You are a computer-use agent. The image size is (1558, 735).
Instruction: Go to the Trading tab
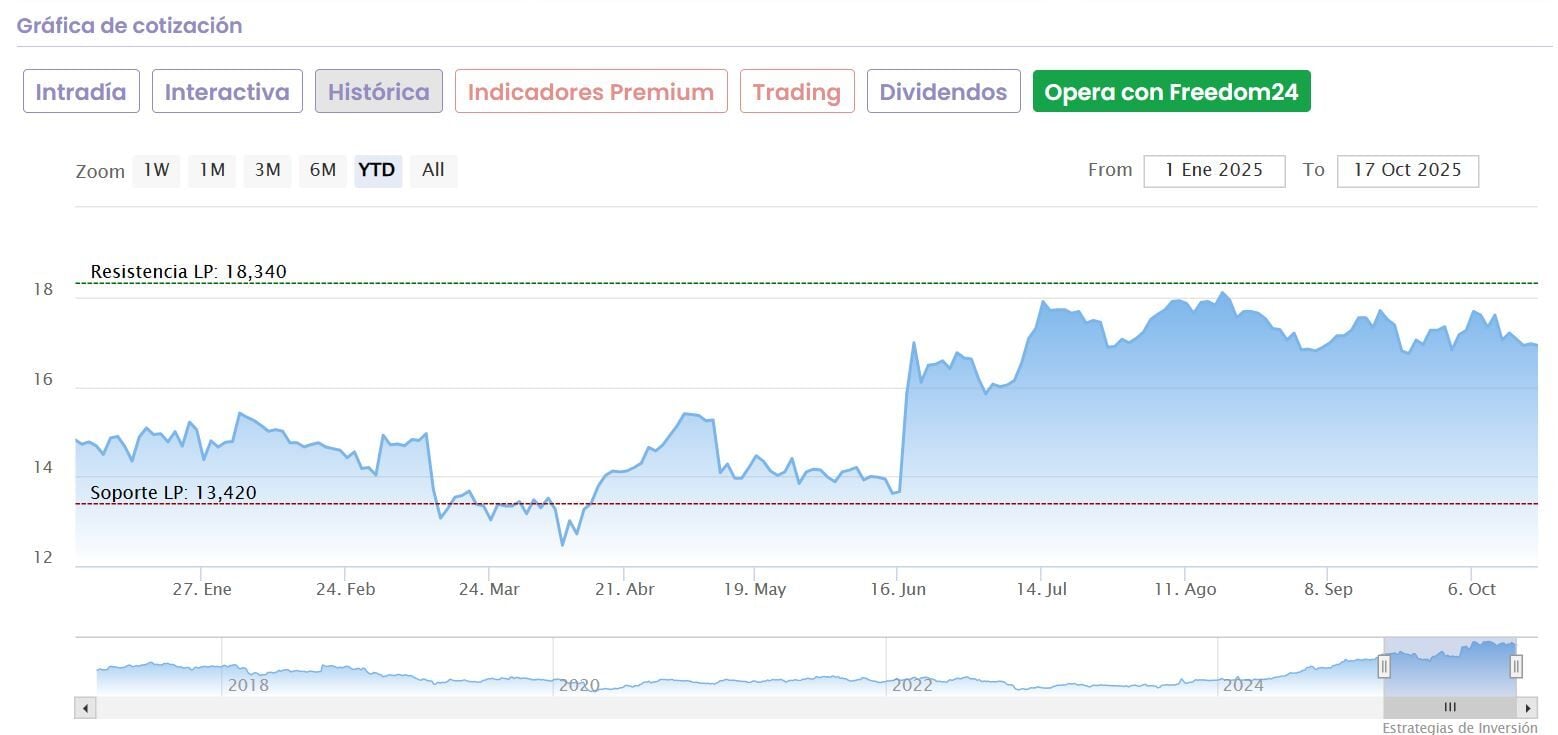click(x=797, y=92)
